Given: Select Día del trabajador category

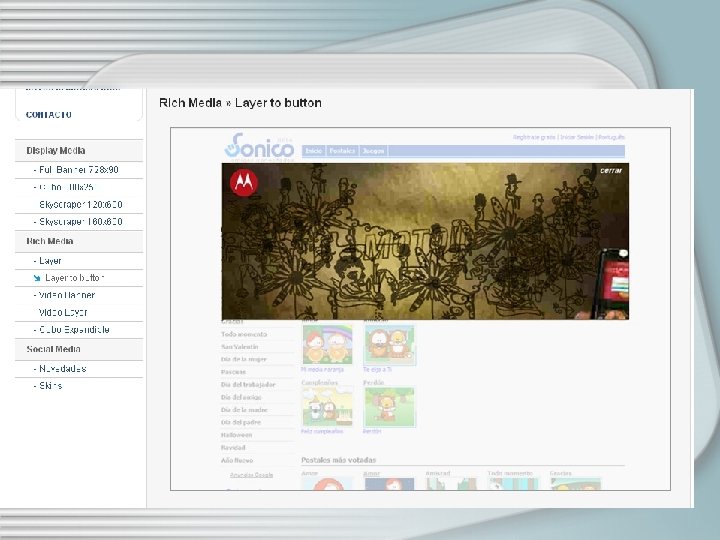Looking at the screenshot, I should click(248, 384).
